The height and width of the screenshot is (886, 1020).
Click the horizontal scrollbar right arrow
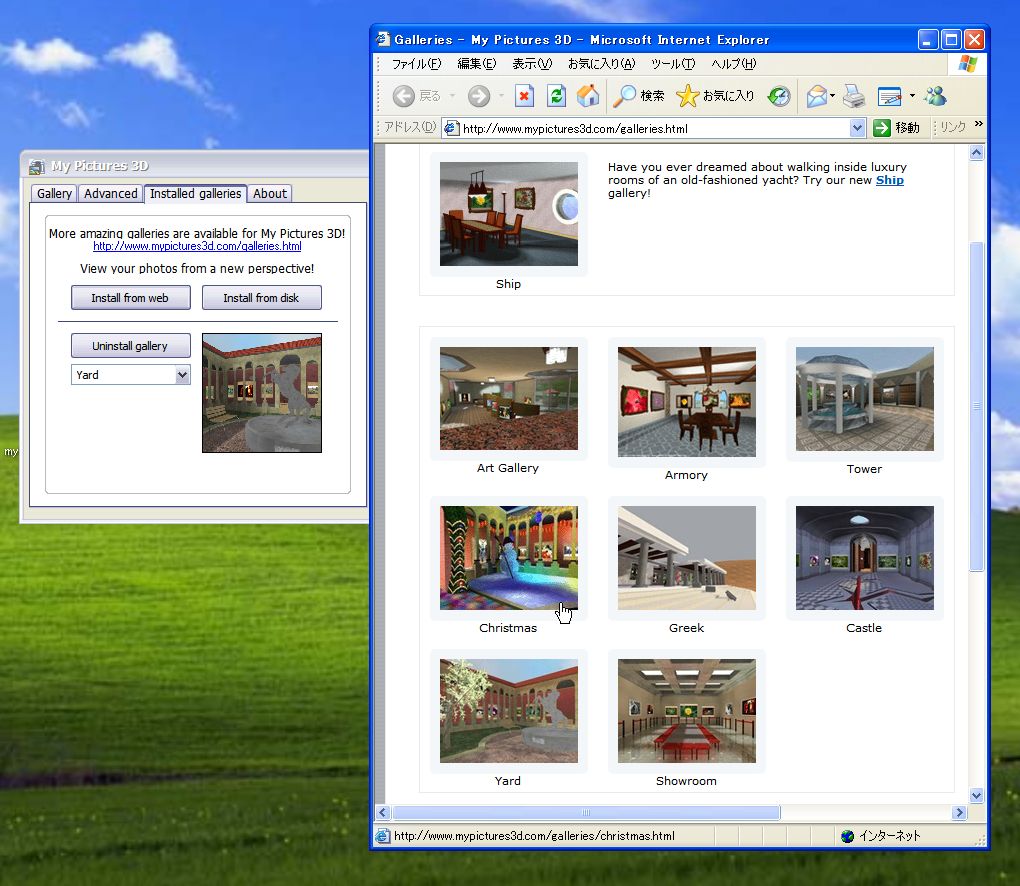point(959,812)
